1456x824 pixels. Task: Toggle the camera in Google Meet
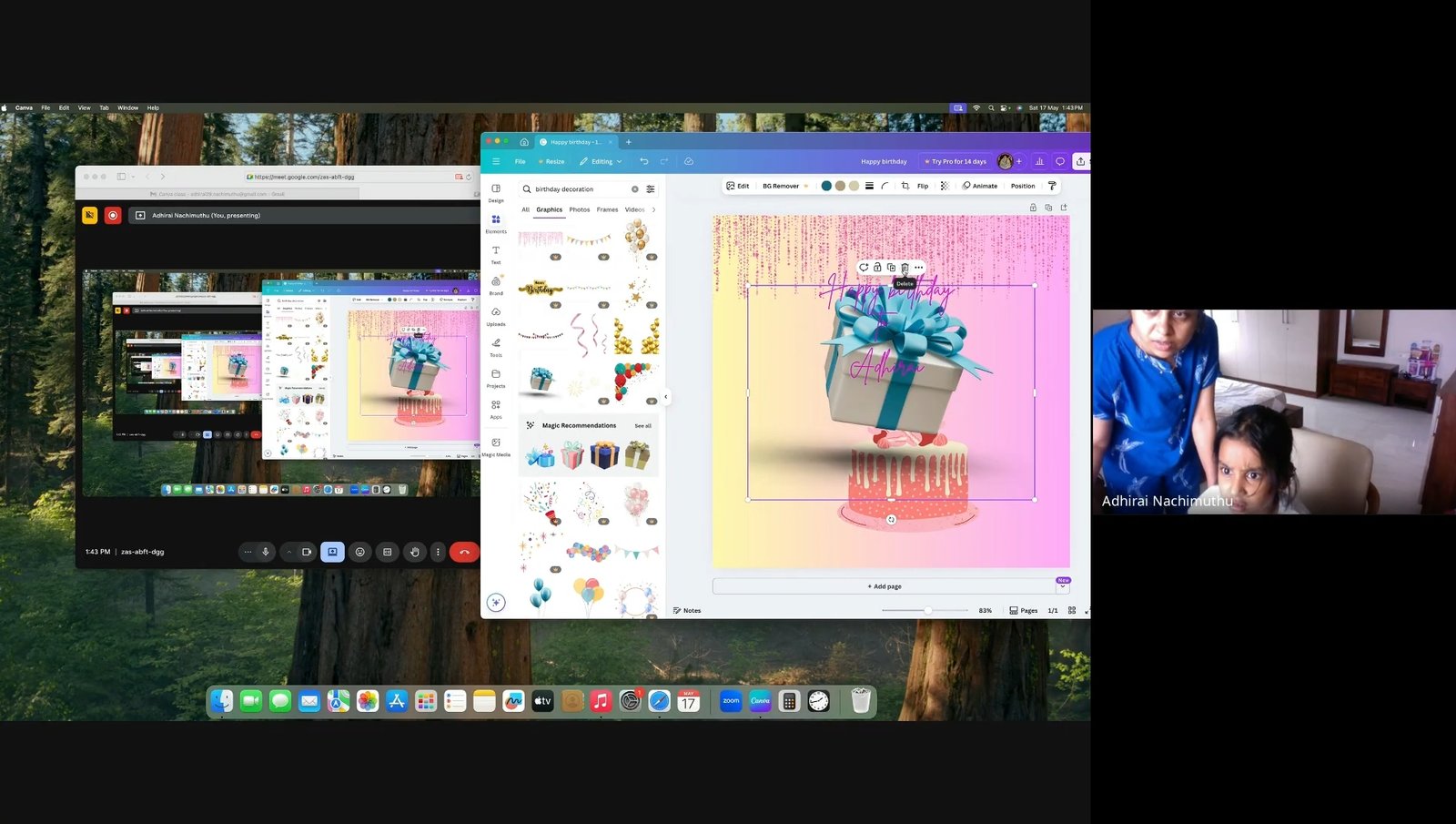307,552
